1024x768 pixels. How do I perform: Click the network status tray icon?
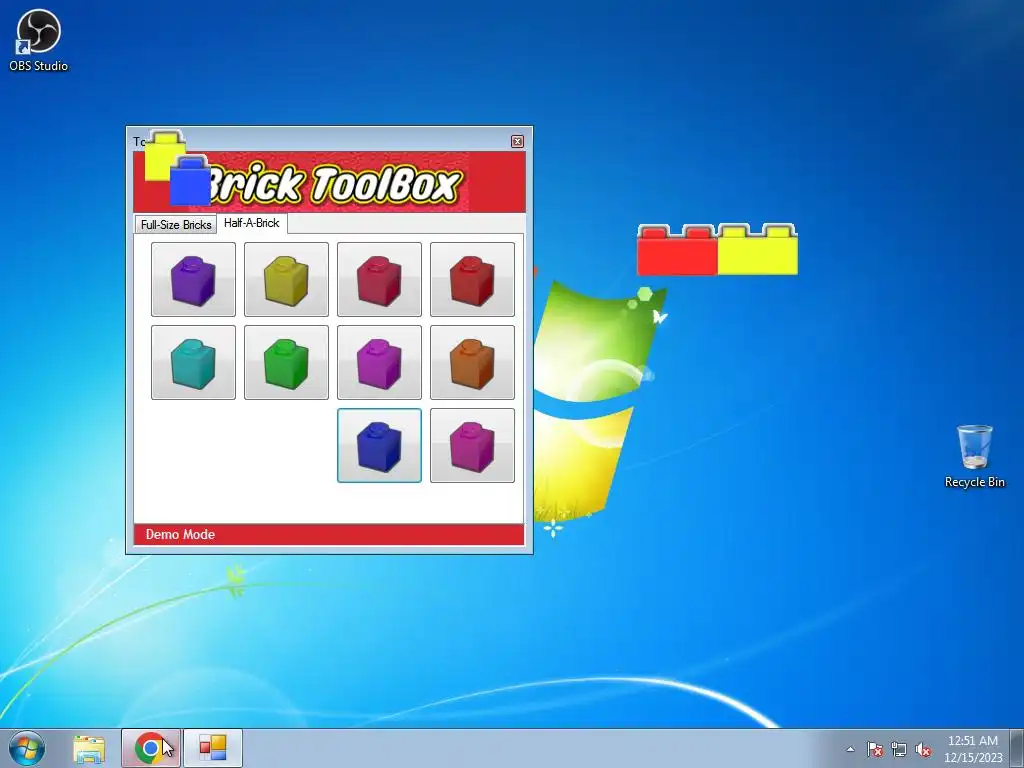coord(899,749)
